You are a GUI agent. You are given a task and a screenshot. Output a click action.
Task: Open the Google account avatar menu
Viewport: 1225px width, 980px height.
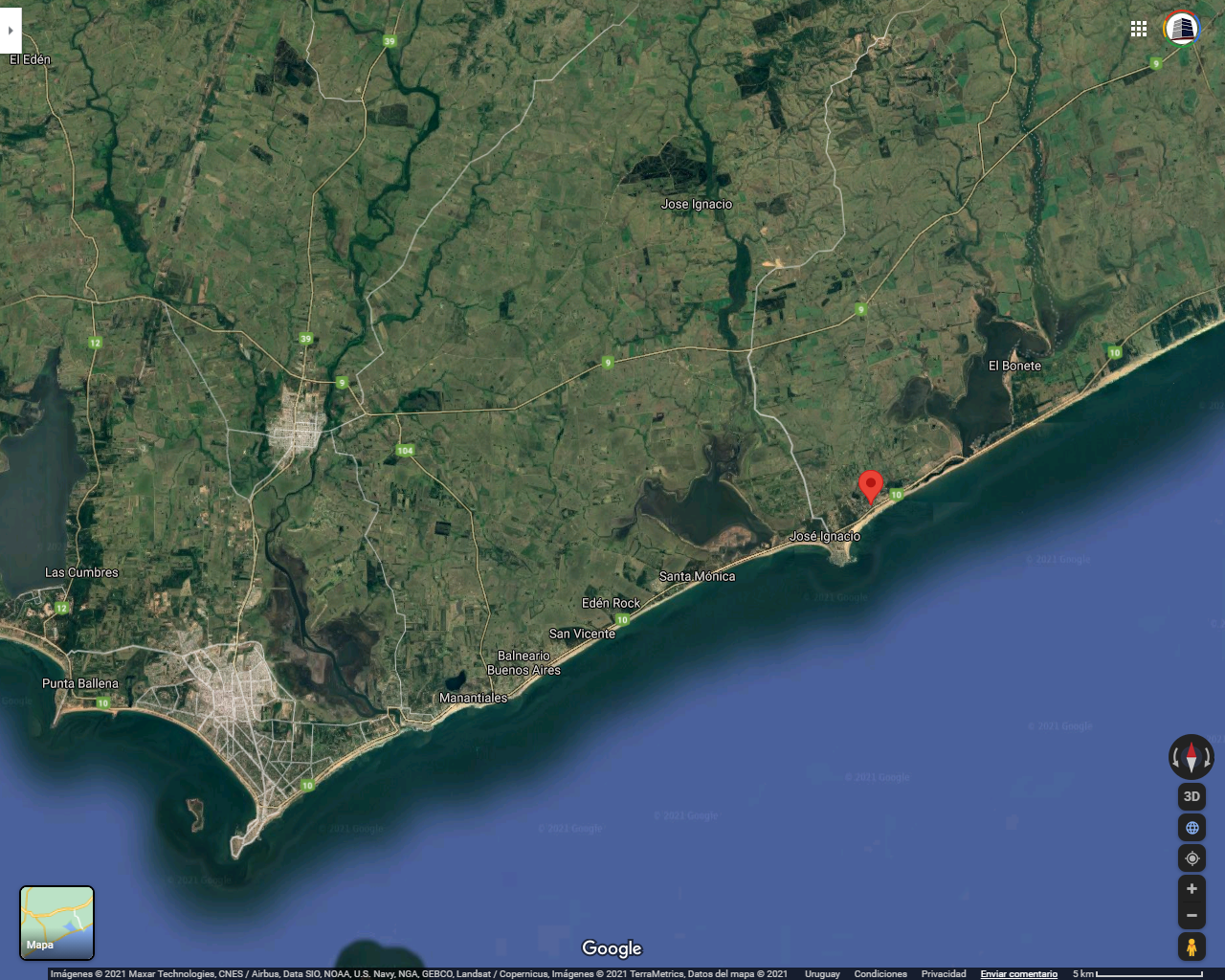click(1182, 28)
